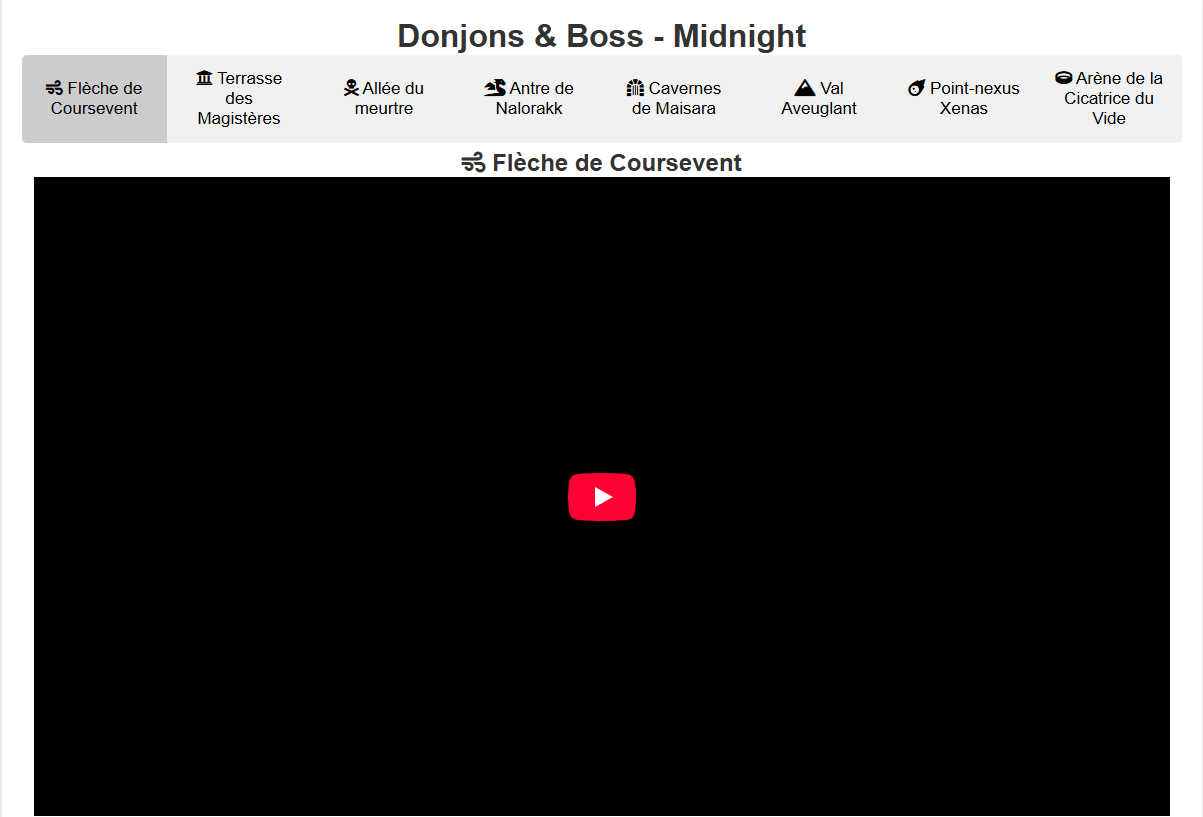Viewport: 1203px width, 817px height.
Task: Click the wind icon in the section heading
Action: pyautogui.click(x=473, y=163)
